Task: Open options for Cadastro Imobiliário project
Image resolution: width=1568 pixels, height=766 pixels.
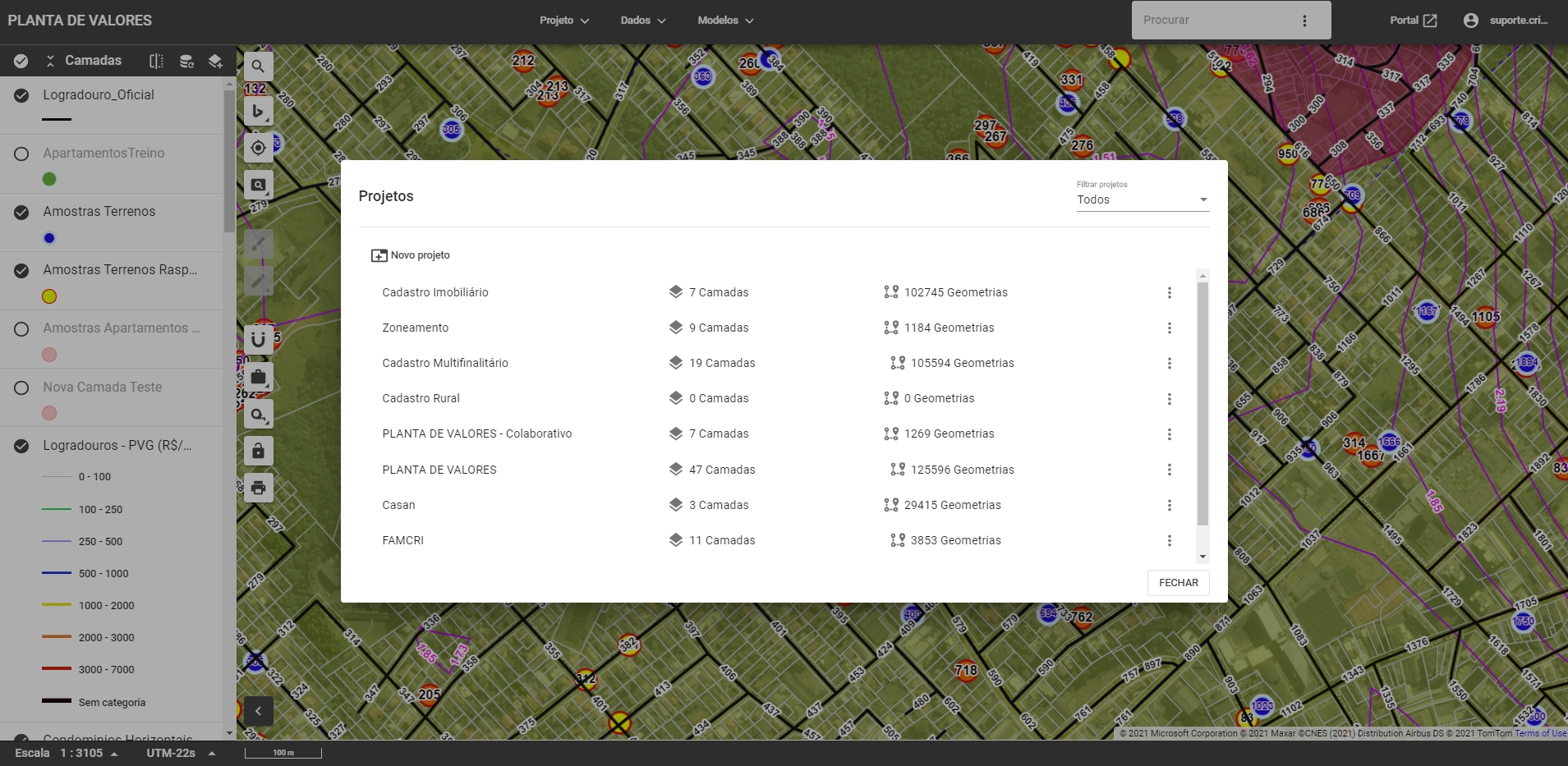Action: point(1169,293)
